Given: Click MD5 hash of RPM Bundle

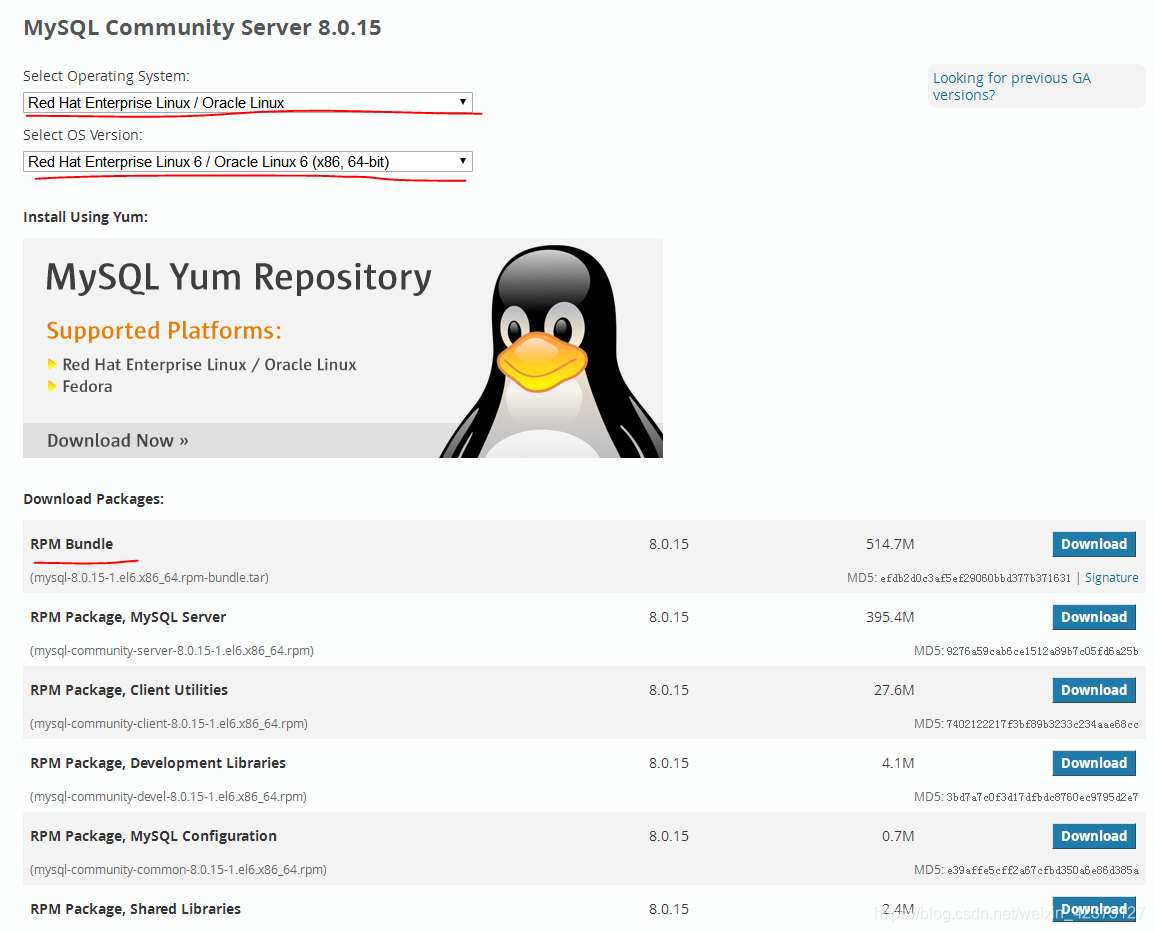Looking at the screenshot, I should click(x=975, y=578).
